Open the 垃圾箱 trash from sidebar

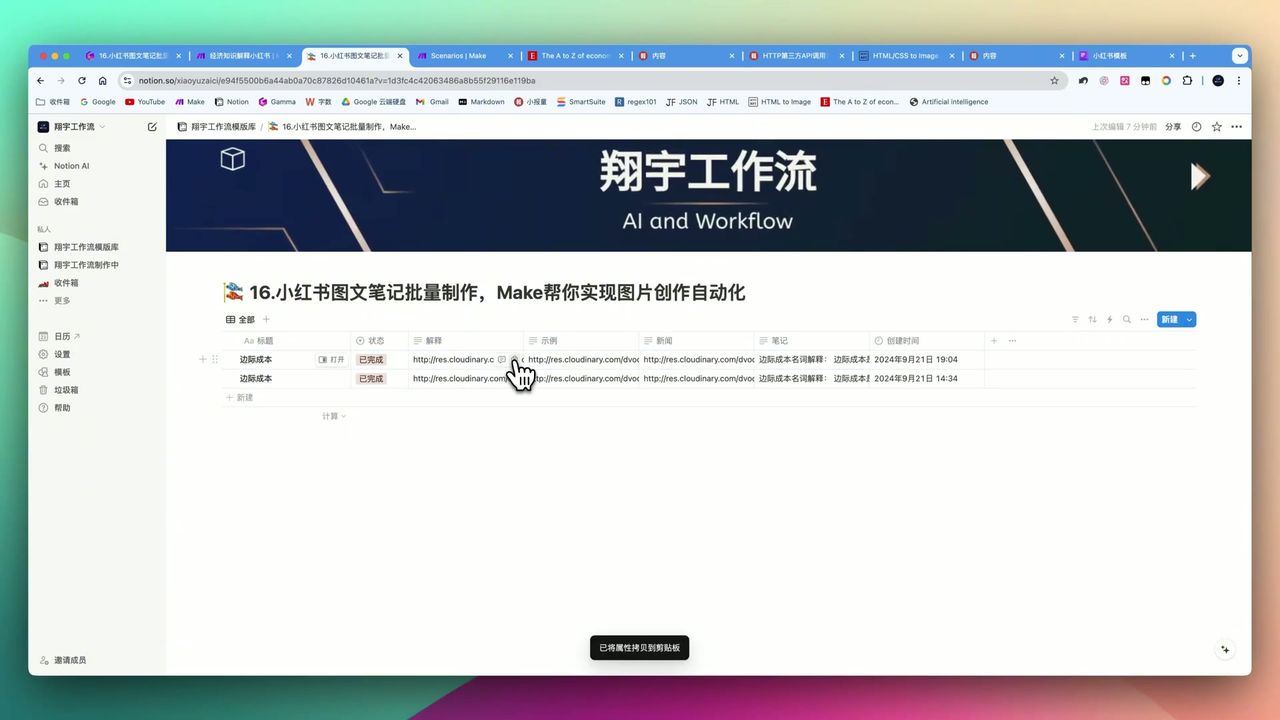[66, 389]
